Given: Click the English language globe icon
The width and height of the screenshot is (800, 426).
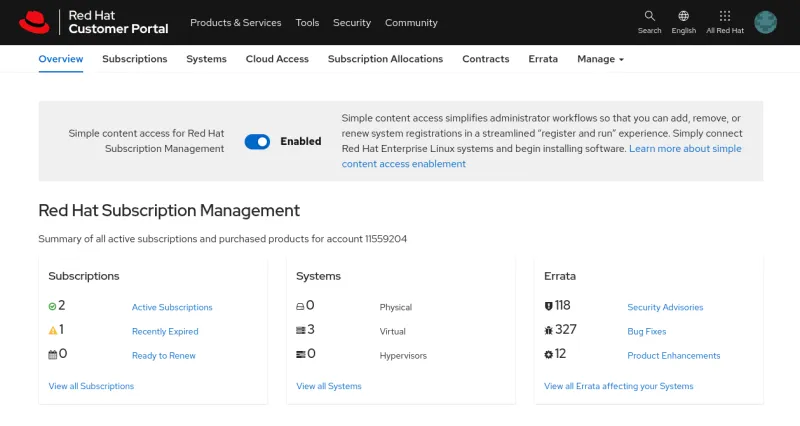Looking at the screenshot, I should [684, 16].
